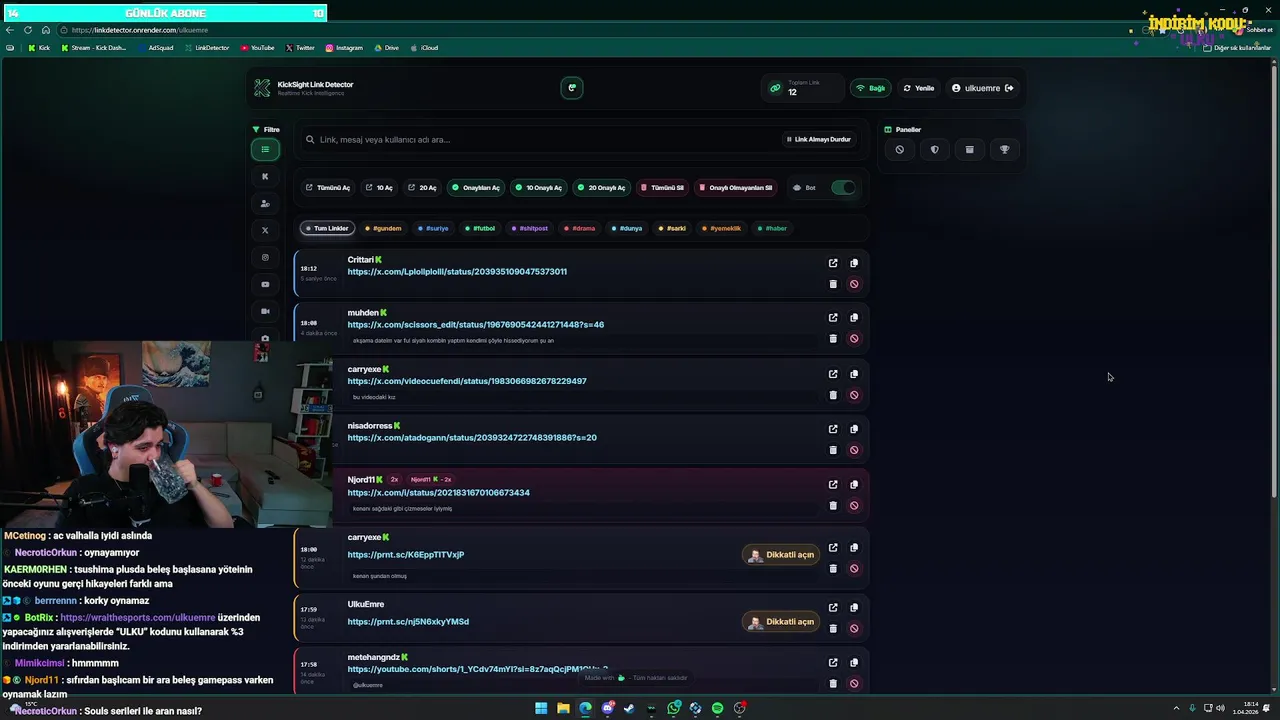This screenshot has width=1280, height=720.
Task: Select the #suriye tag filter
Action: coord(433,228)
